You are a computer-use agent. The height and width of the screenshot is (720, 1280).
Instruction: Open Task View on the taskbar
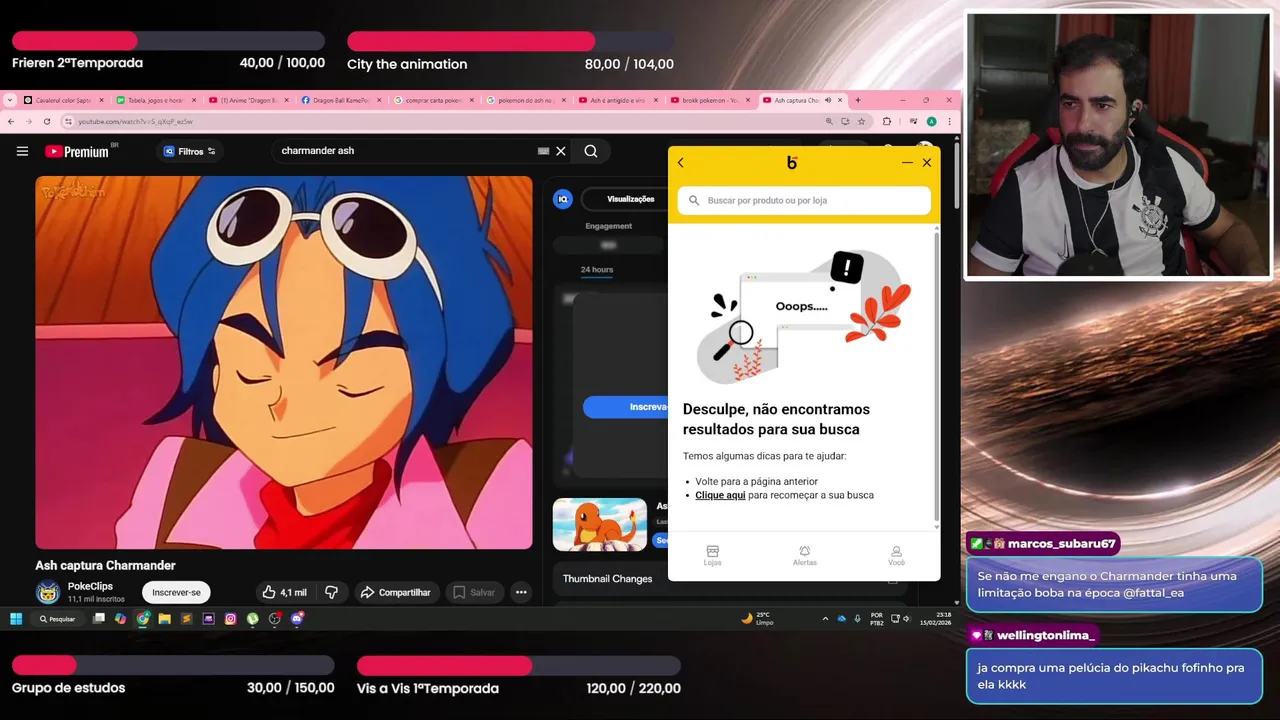99,619
